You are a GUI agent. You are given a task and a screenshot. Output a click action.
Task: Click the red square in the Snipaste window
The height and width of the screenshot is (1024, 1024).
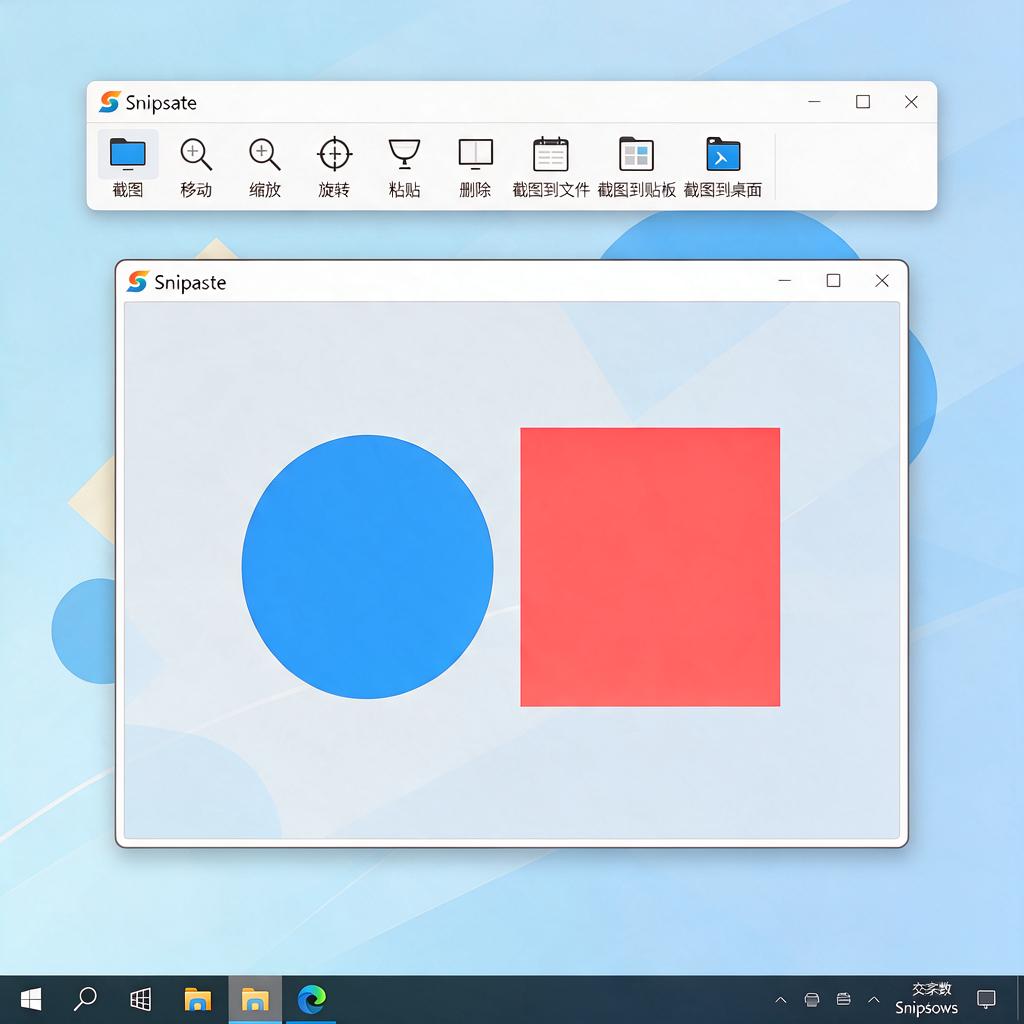pos(650,567)
